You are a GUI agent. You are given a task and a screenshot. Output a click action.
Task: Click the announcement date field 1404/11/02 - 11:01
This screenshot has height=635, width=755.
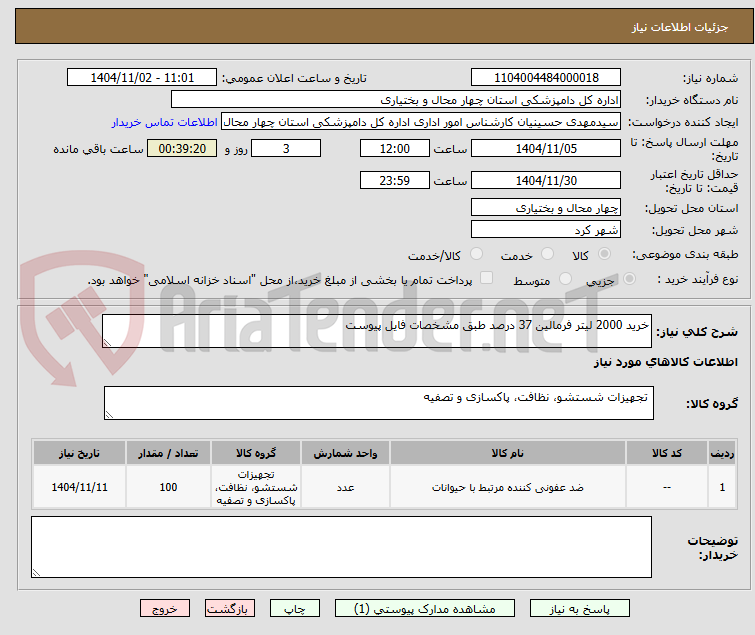142,78
